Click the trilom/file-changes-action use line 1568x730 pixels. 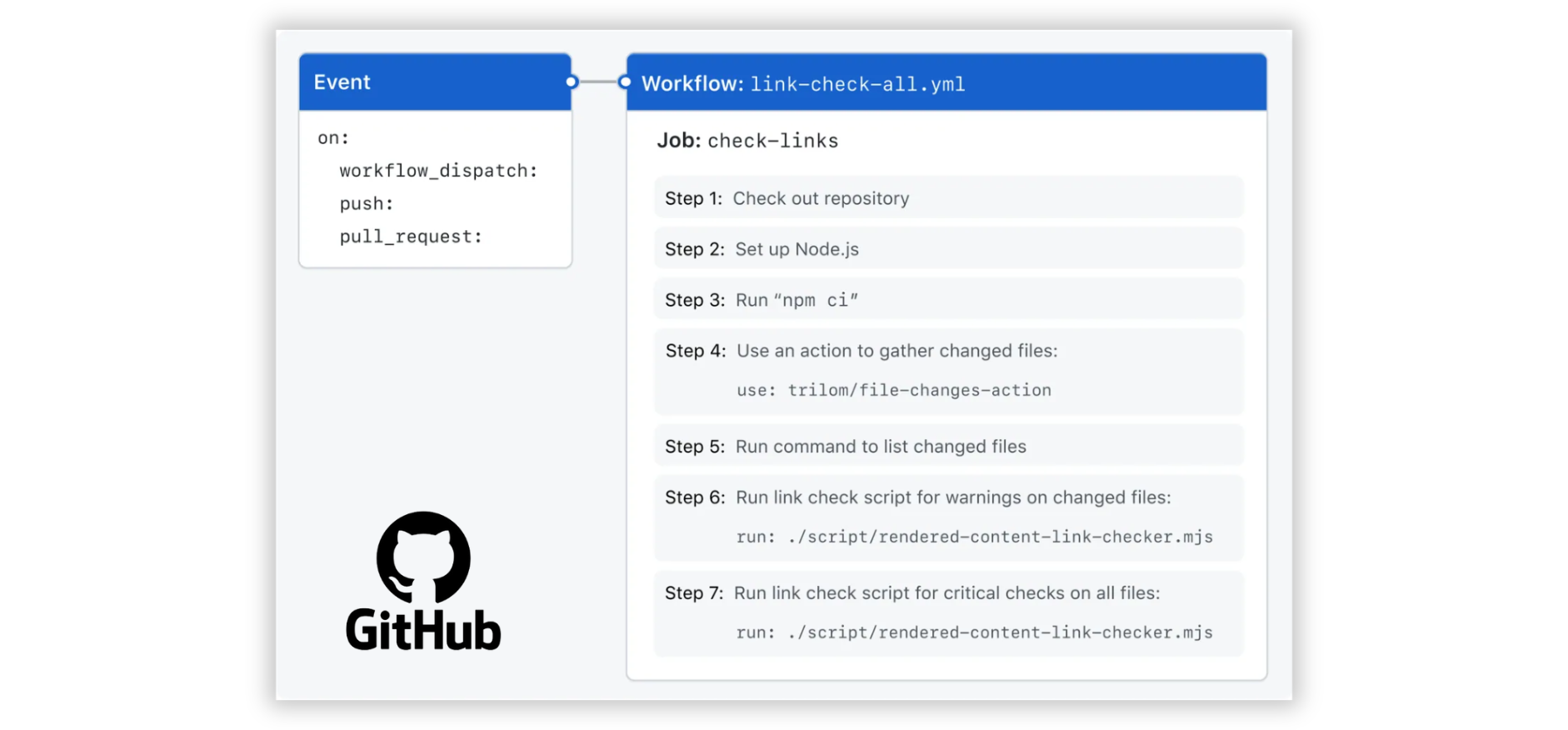point(893,390)
